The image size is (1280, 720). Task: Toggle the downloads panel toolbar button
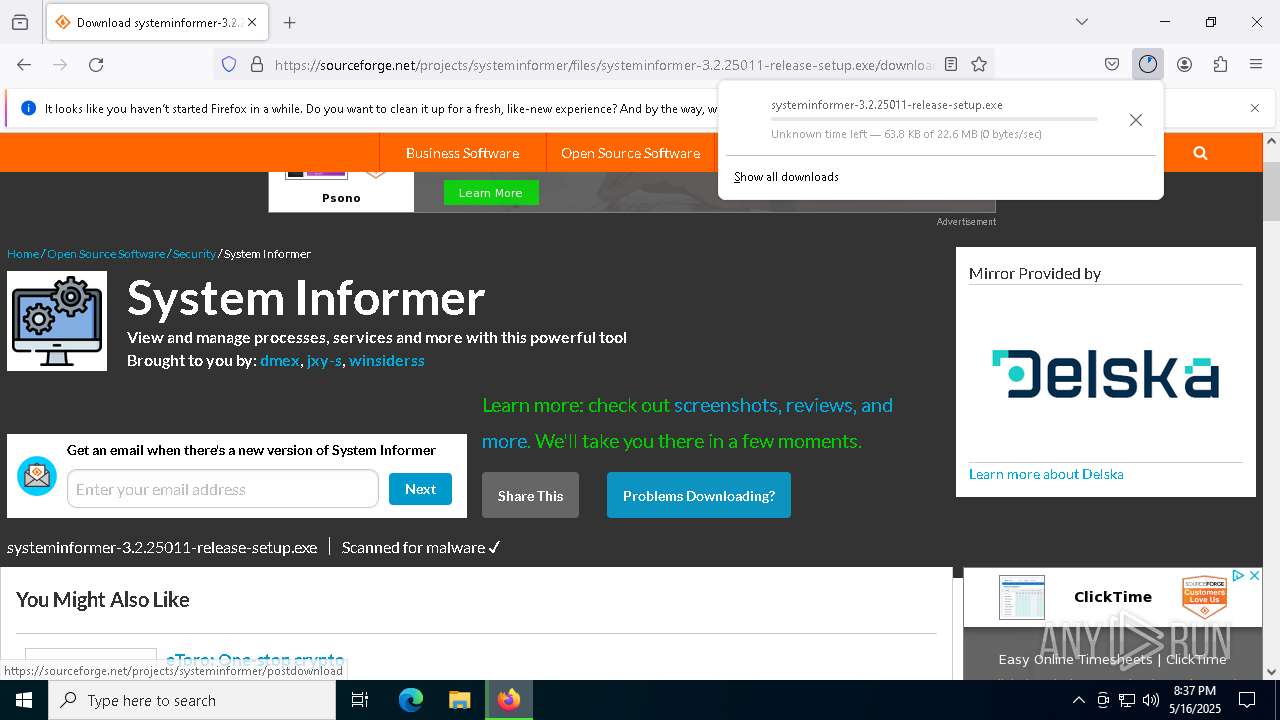point(1148,64)
